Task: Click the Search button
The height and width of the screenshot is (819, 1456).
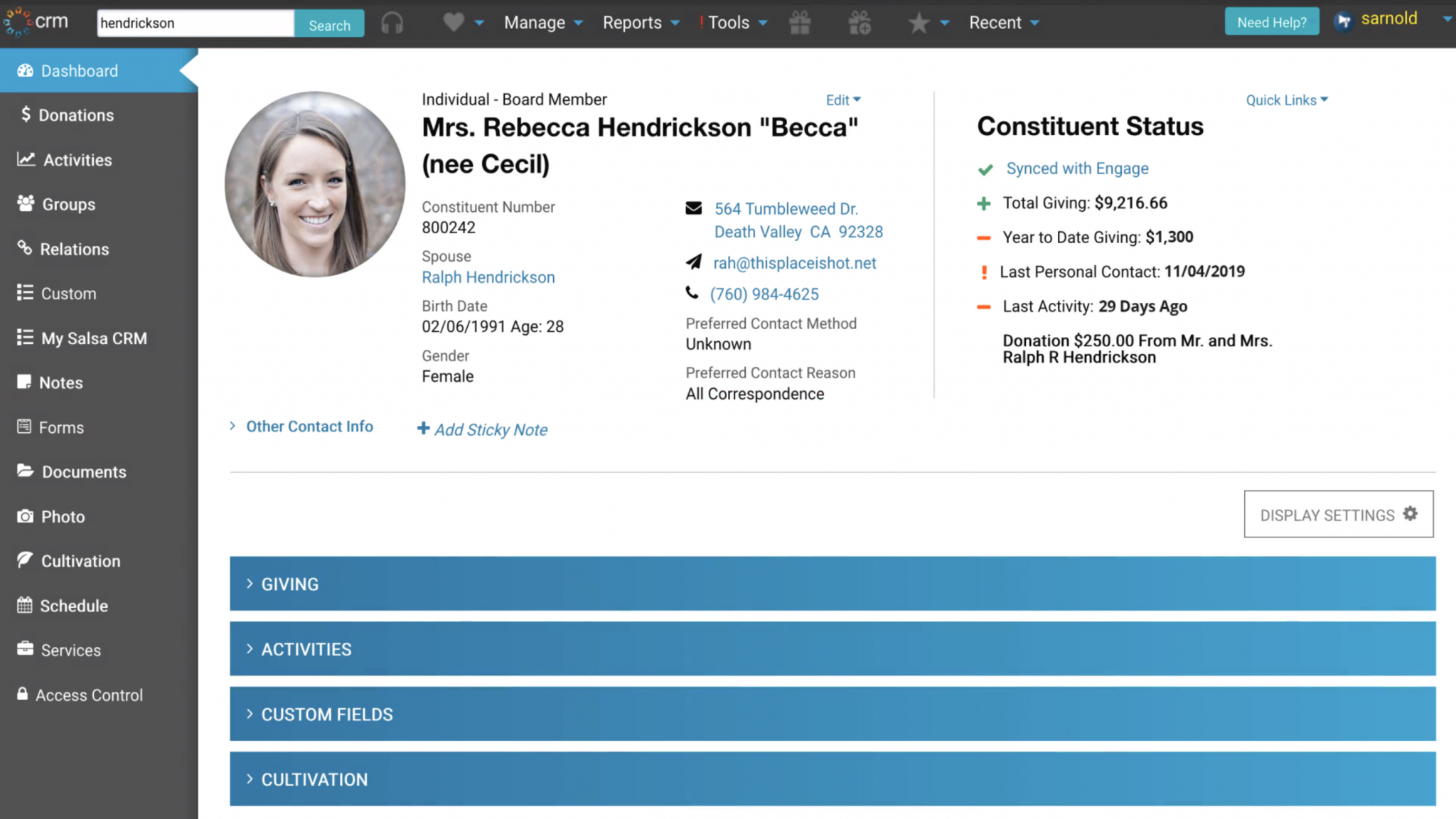Action: [x=329, y=23]
